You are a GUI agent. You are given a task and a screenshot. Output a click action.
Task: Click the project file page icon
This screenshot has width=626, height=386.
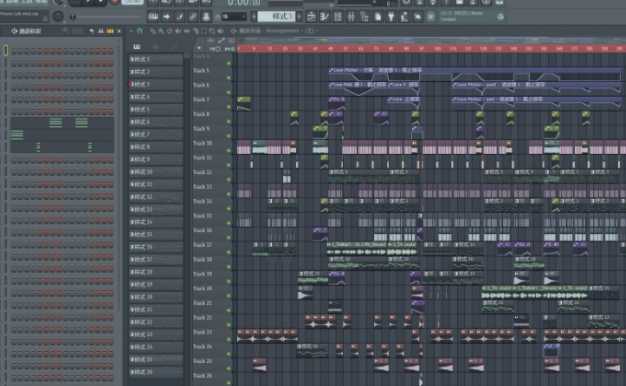[x=378, y=17]
